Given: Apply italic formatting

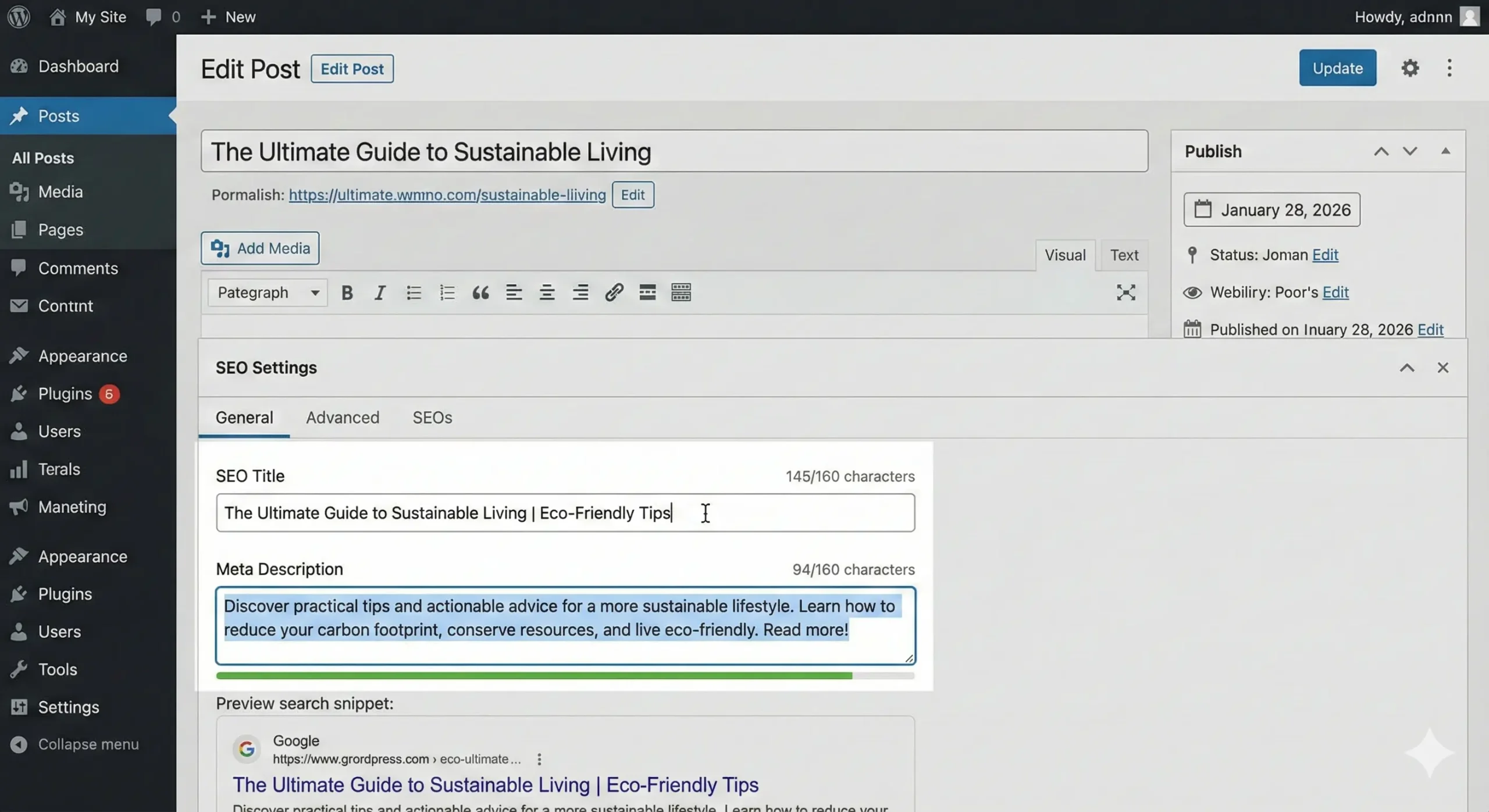Looking at the screenshot, I should [x=380, y=293].
